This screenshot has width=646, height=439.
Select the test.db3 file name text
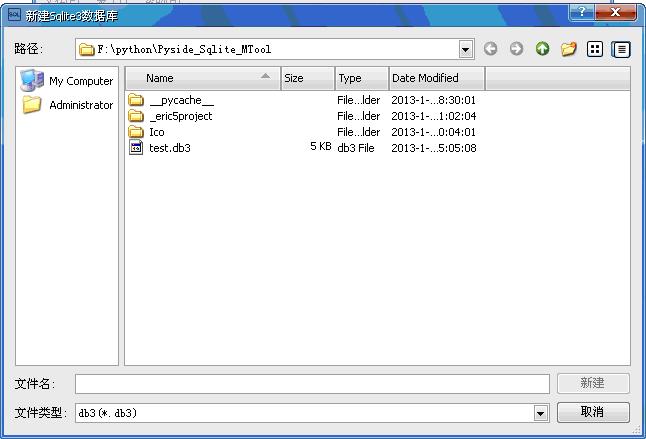(170, 148)
